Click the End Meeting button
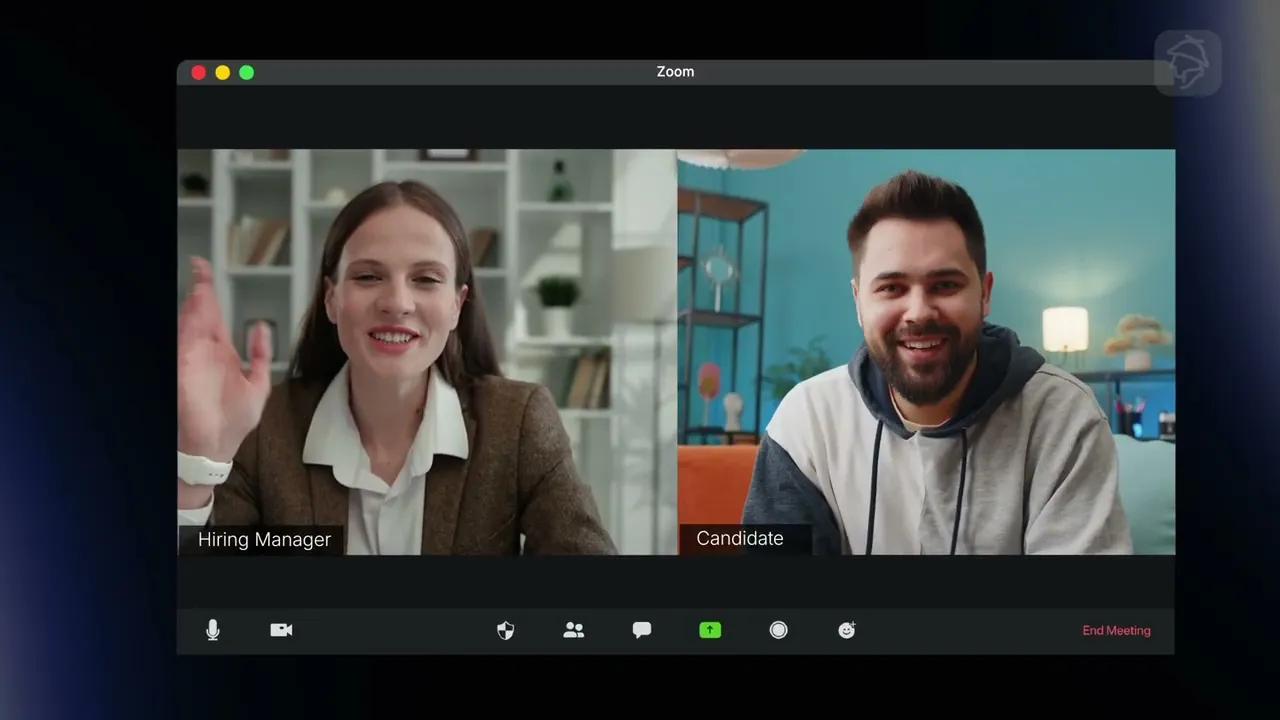The width and height of the screenshot is (1280, 720). pos(1116,631)
